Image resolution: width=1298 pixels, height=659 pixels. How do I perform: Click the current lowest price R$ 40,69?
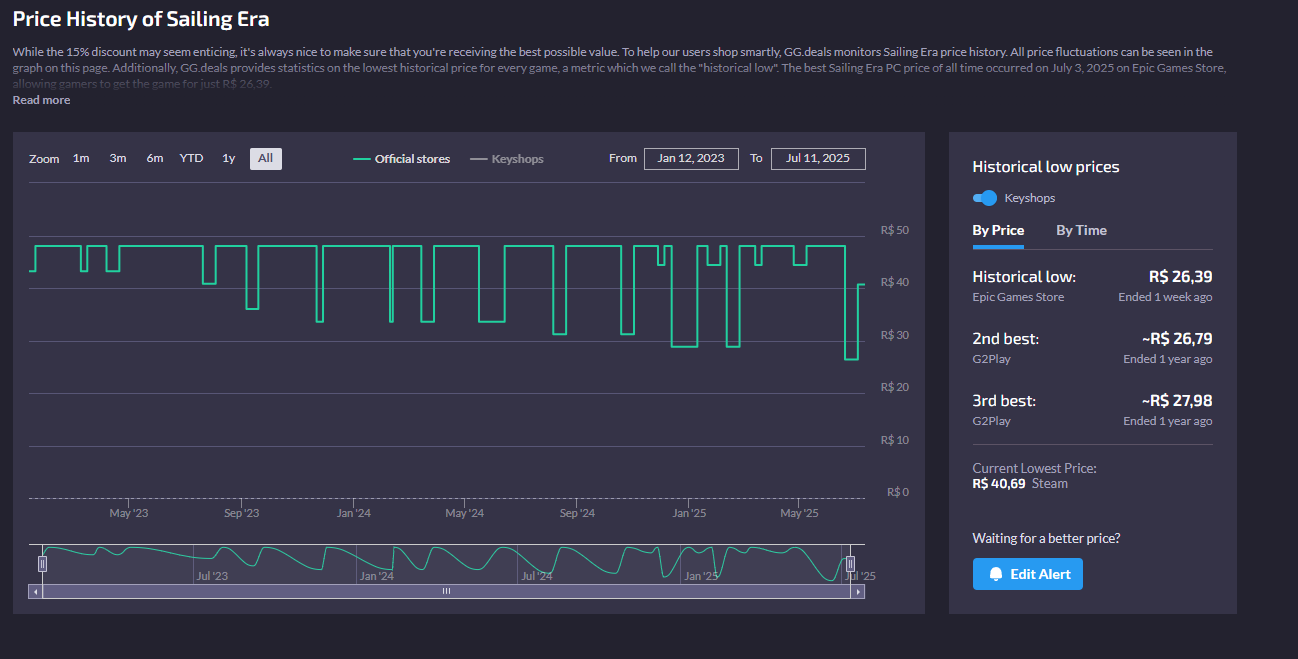tap(999, 484)
